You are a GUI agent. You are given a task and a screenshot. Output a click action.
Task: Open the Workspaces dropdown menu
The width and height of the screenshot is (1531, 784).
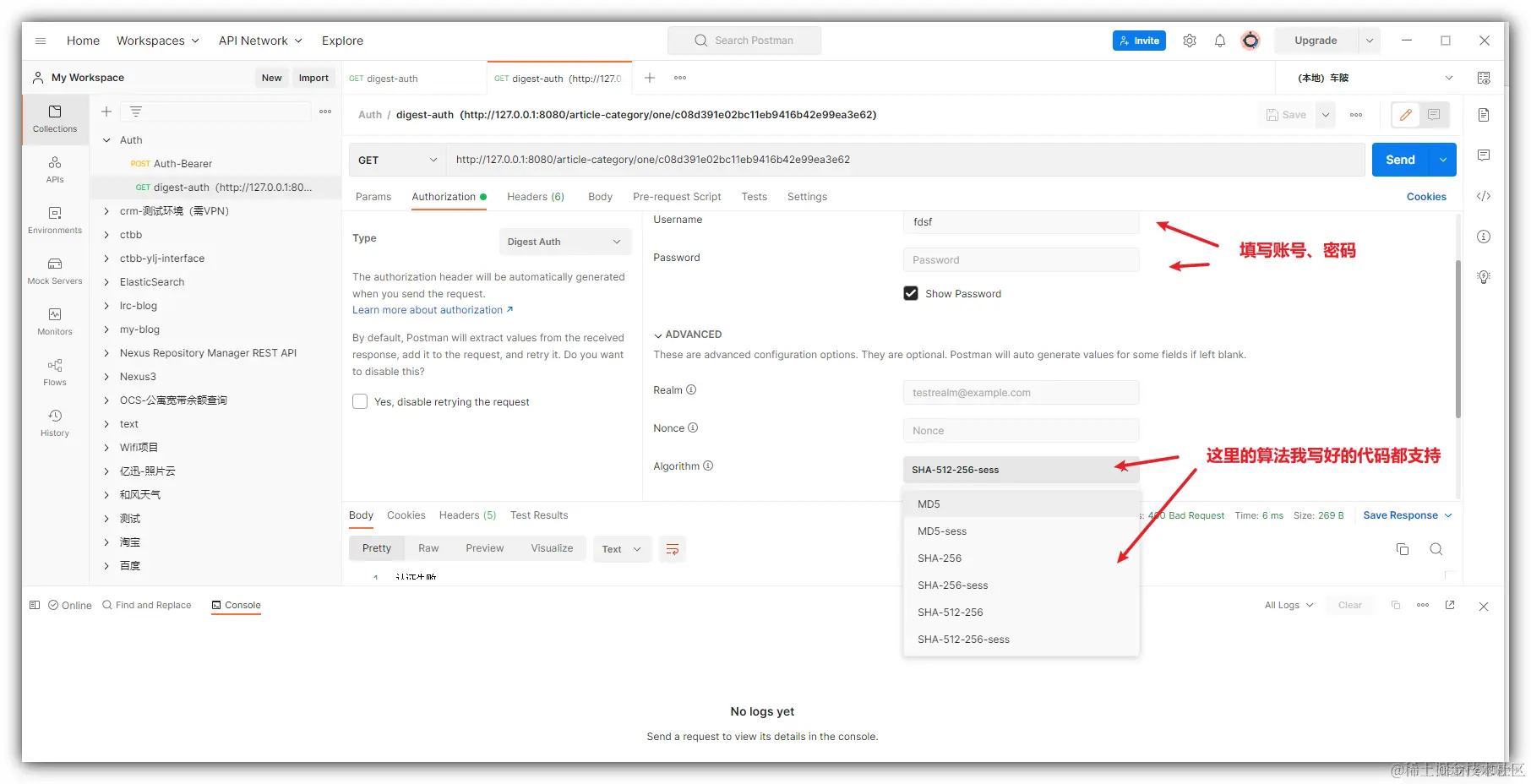[x=158, y=41]
